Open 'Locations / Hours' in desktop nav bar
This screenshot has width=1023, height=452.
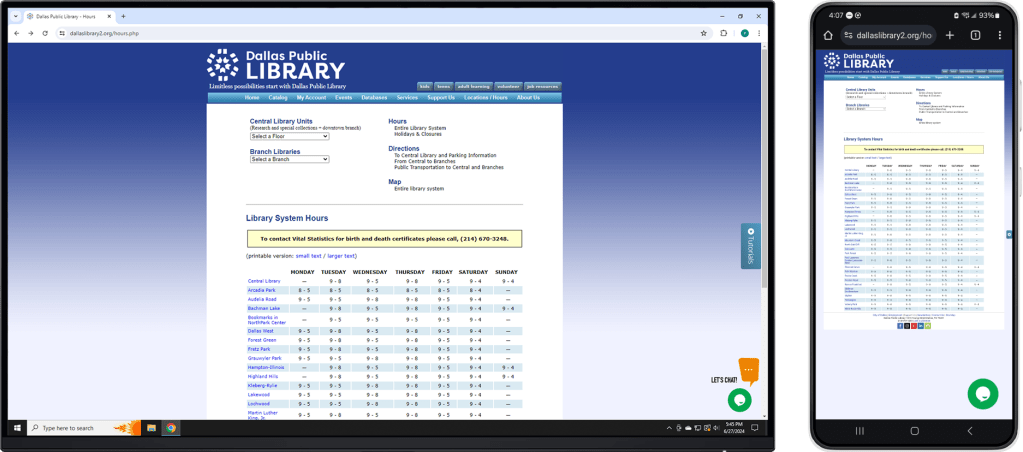point(486,98)
